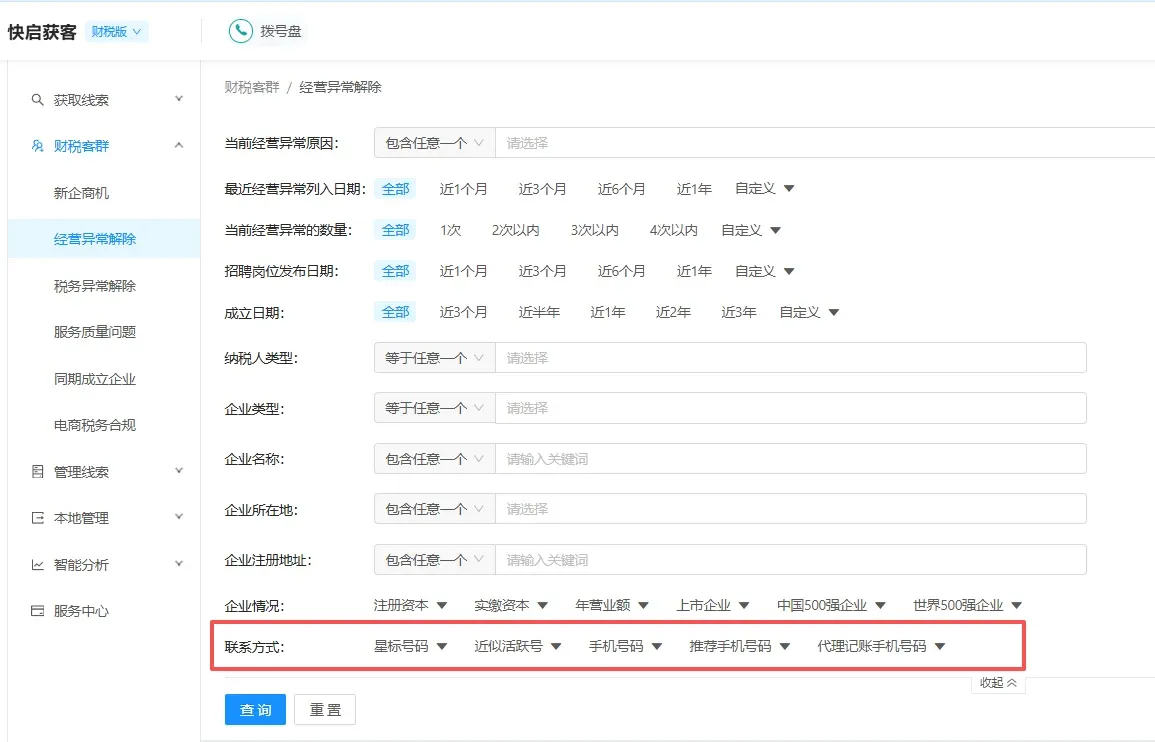Click the 企业注册地址 keyword input field

tap(791, 560)
